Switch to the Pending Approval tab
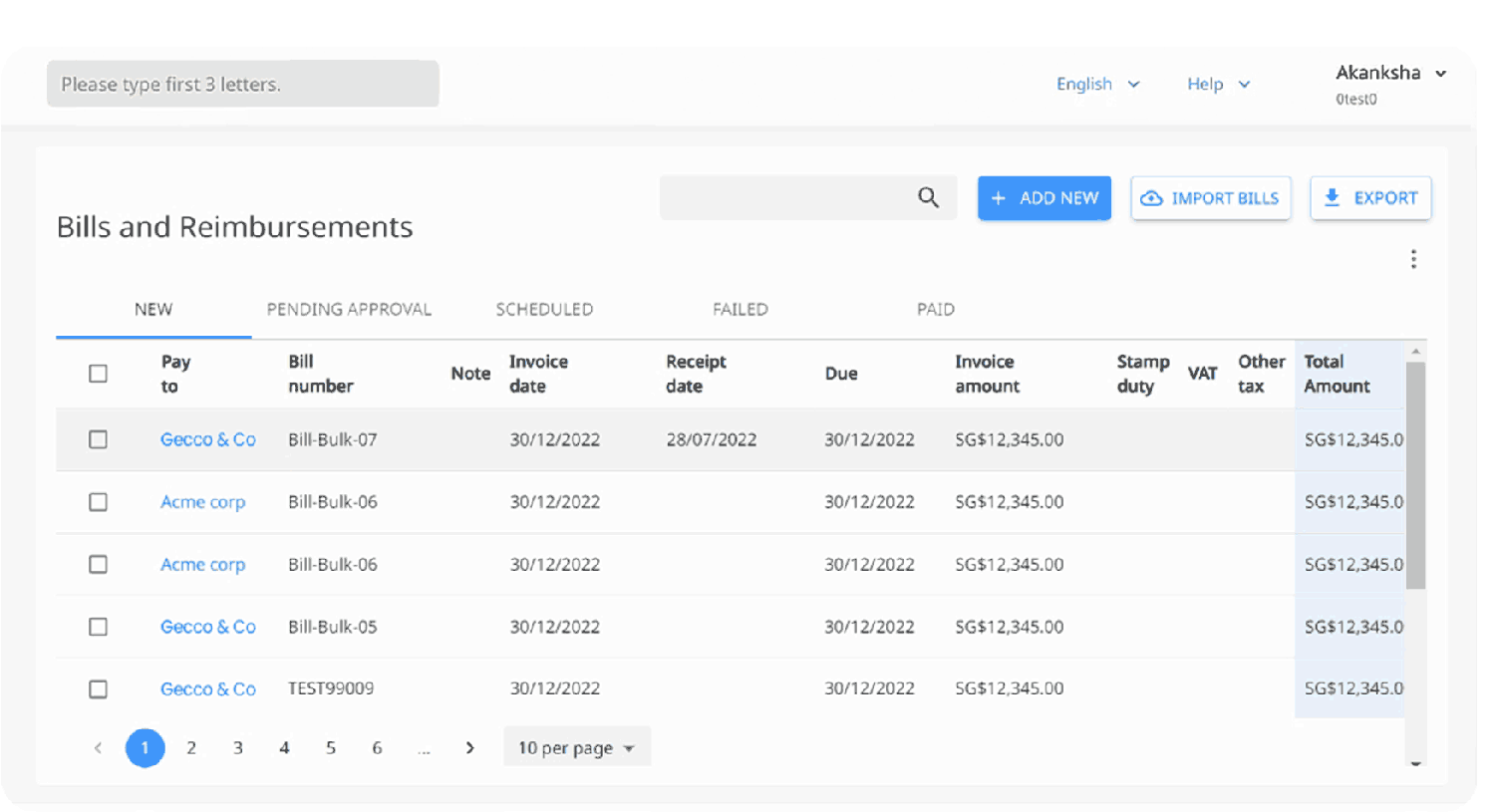The image size is (1495, 812). point(349,309)
